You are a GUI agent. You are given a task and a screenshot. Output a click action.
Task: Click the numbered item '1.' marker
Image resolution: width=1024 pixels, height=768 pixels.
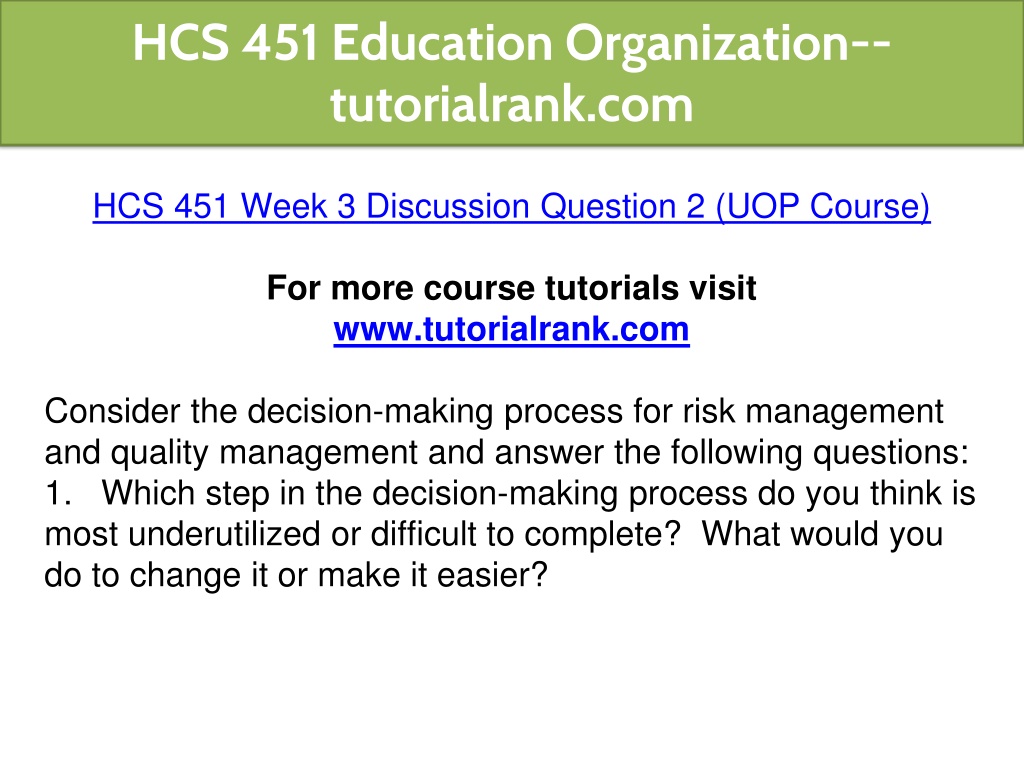pos(57,493)
